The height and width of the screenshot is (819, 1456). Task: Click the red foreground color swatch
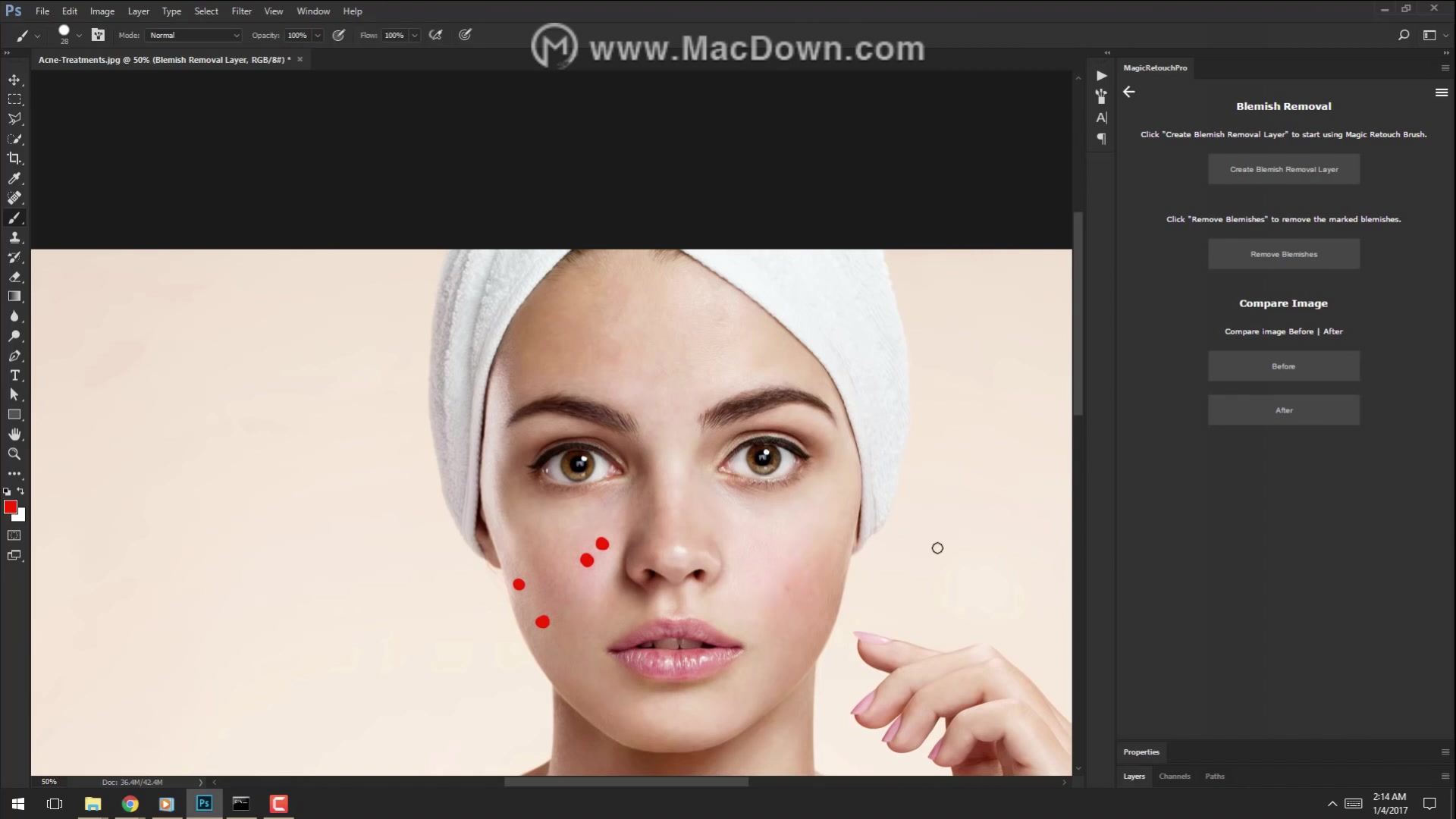click(11, 507)
